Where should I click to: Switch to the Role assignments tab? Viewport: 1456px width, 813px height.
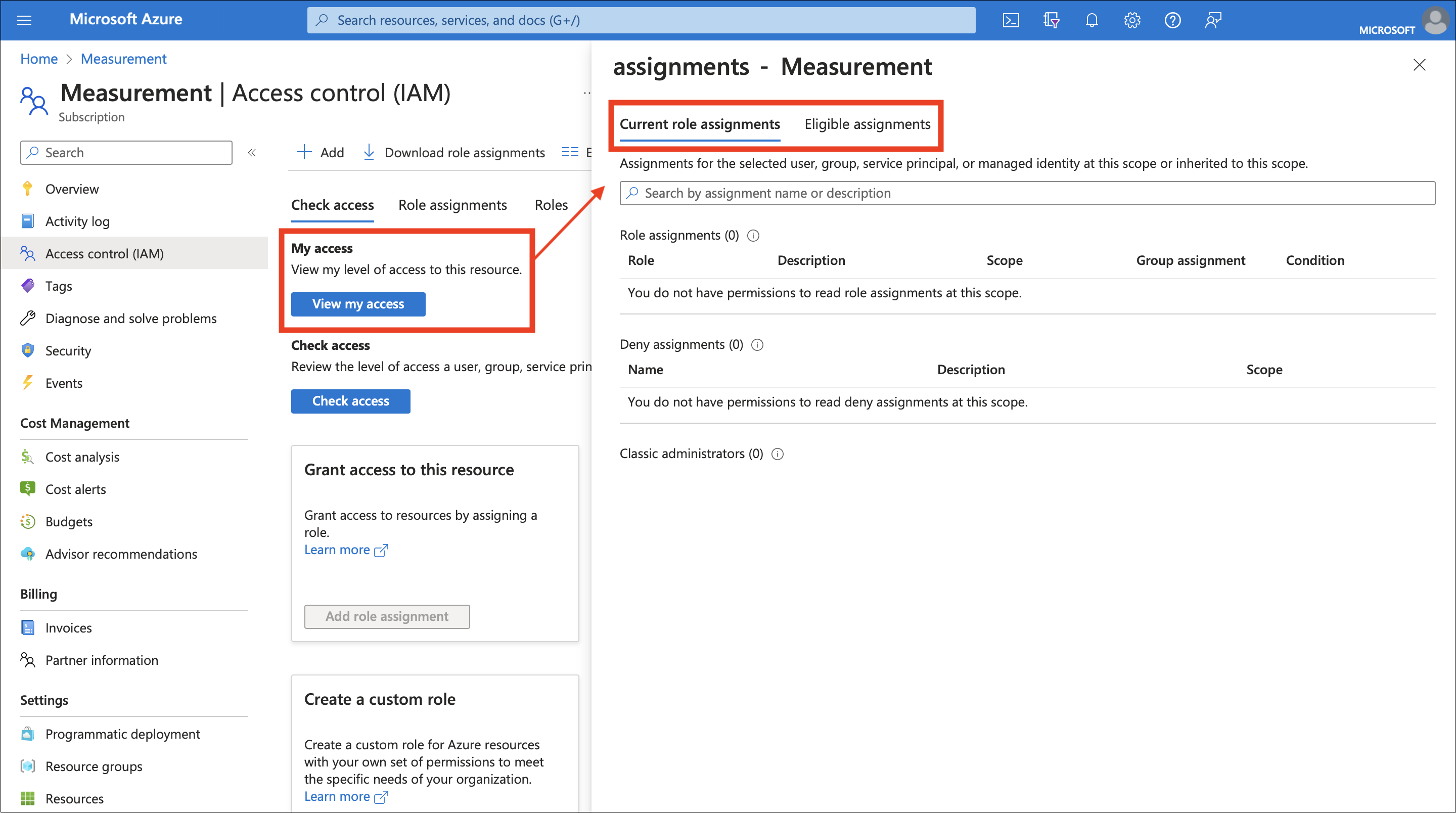point(451,204)
